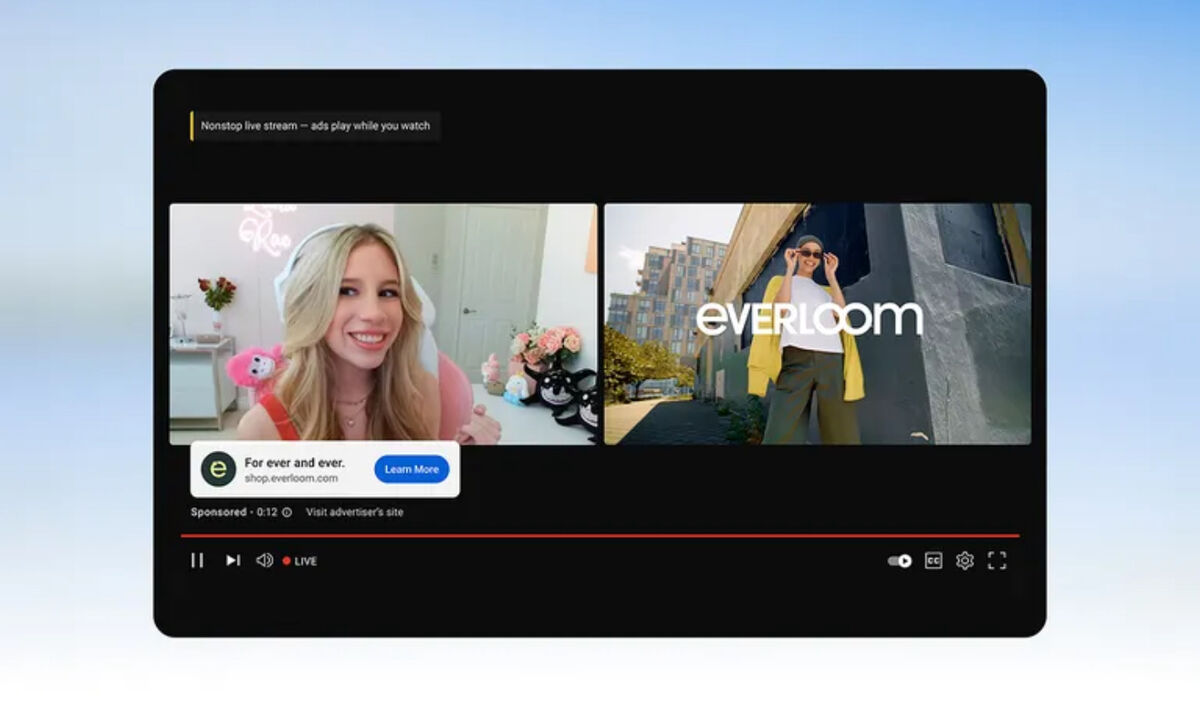1200x717 pixels.
Task: Enter fullscreen mode
Action: click(x=997, y=561)
